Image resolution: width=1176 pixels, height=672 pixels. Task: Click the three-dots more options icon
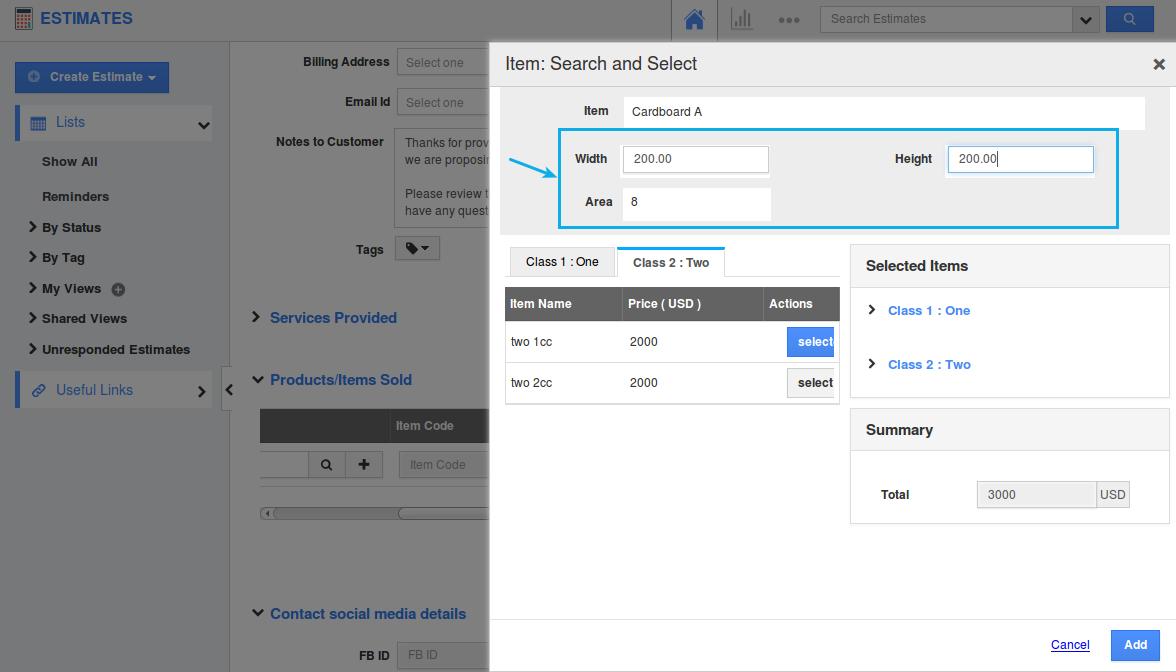click(789, 19)
